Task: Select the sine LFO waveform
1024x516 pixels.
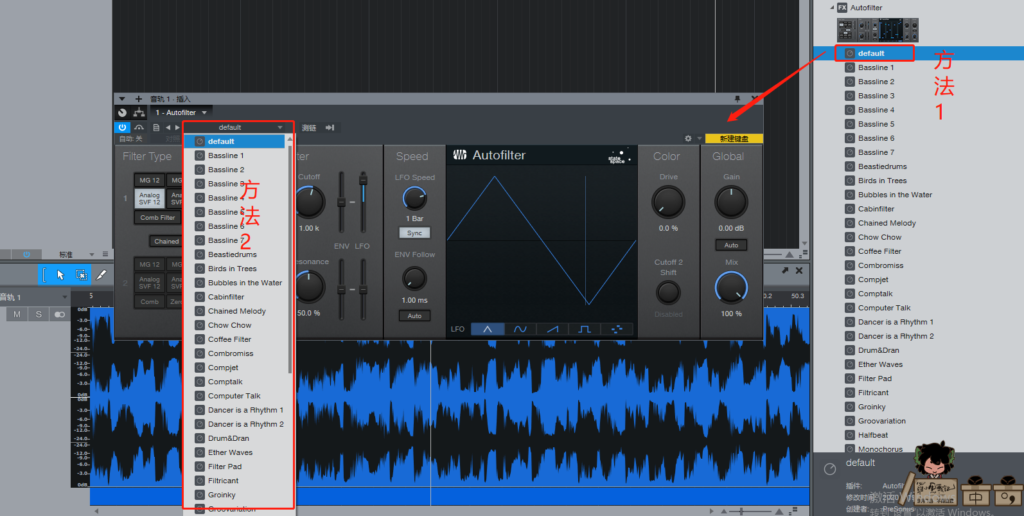Action: pos(520,329)
